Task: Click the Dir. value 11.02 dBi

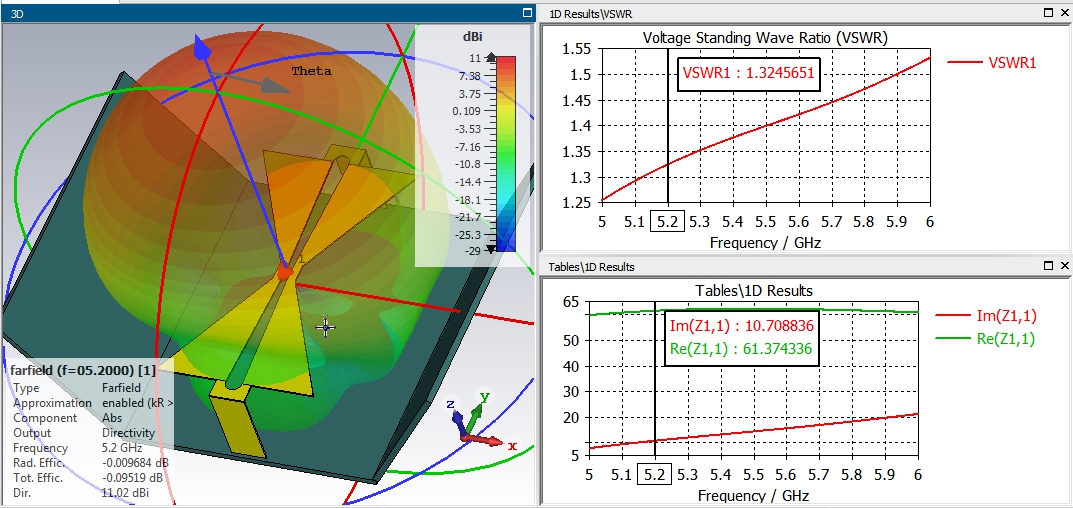Action: (x=125, y=493)
